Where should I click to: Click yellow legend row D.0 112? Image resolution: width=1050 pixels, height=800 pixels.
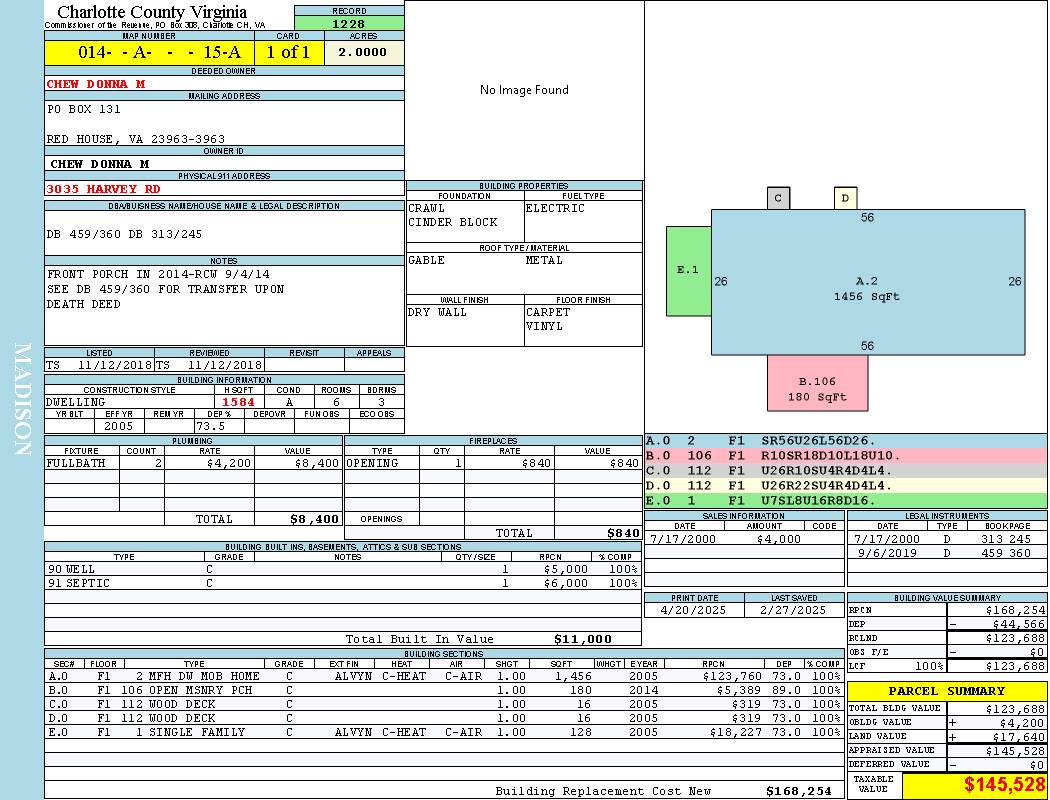(846, 486)
